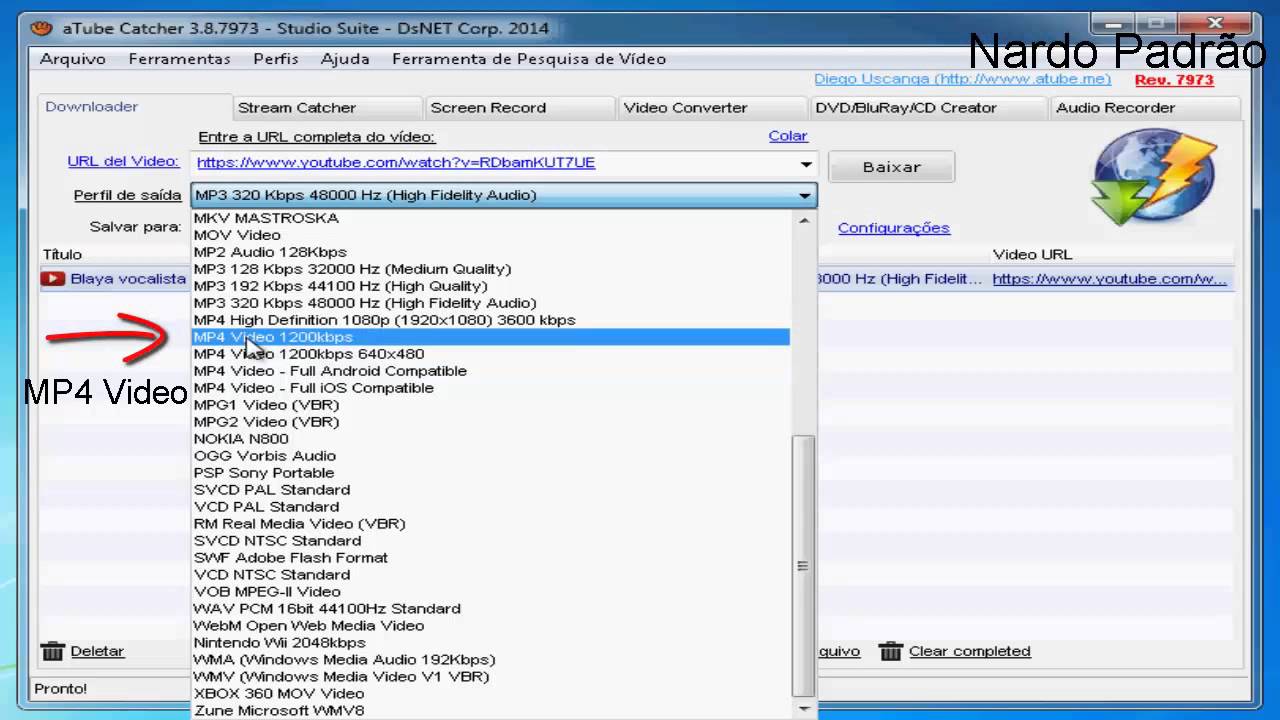Click the profile list scrollbar down arrow
This screenshot has width=1280, height=720.
(x=805, y=709)
